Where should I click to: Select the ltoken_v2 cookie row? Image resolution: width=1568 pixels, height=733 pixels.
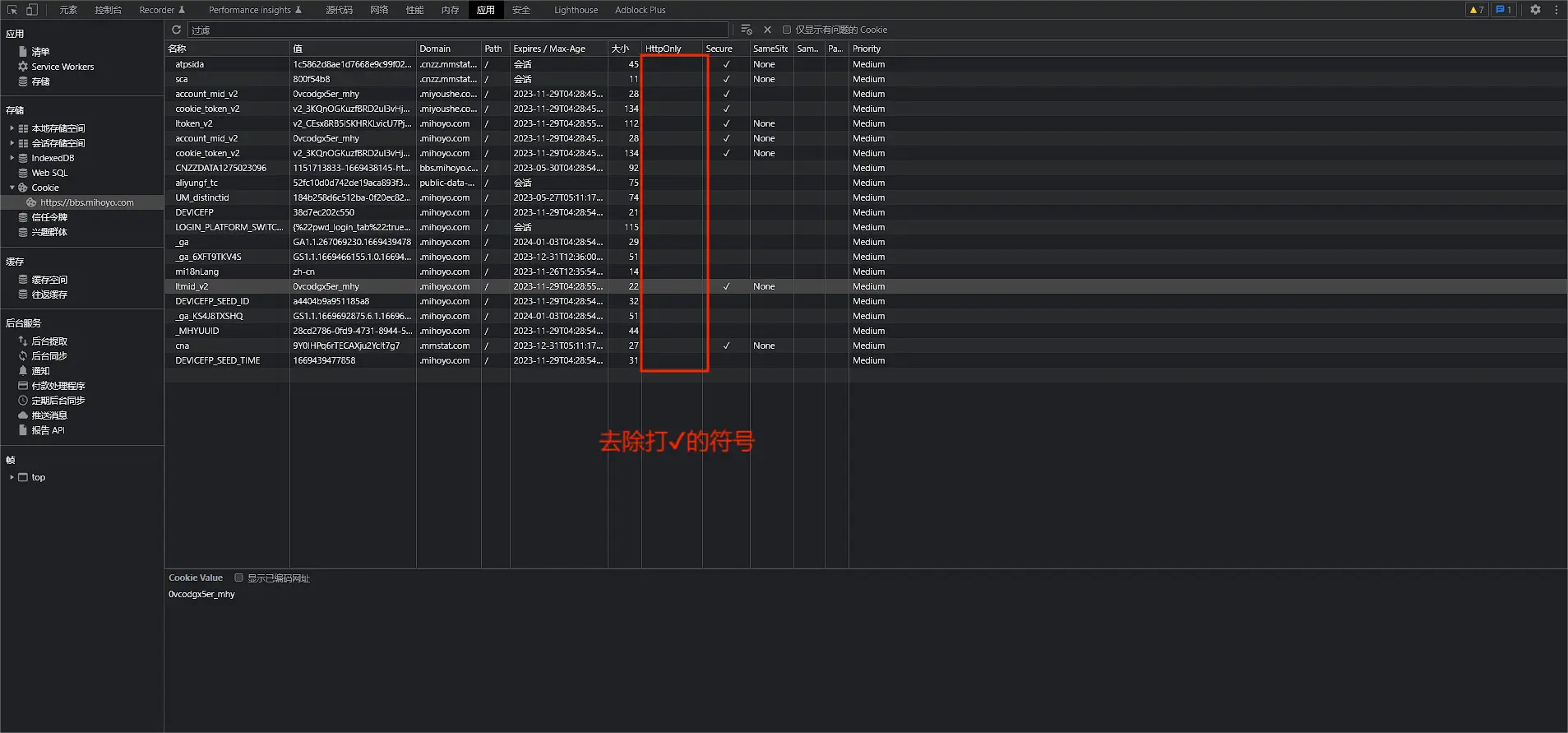click(x=866, y=123)
